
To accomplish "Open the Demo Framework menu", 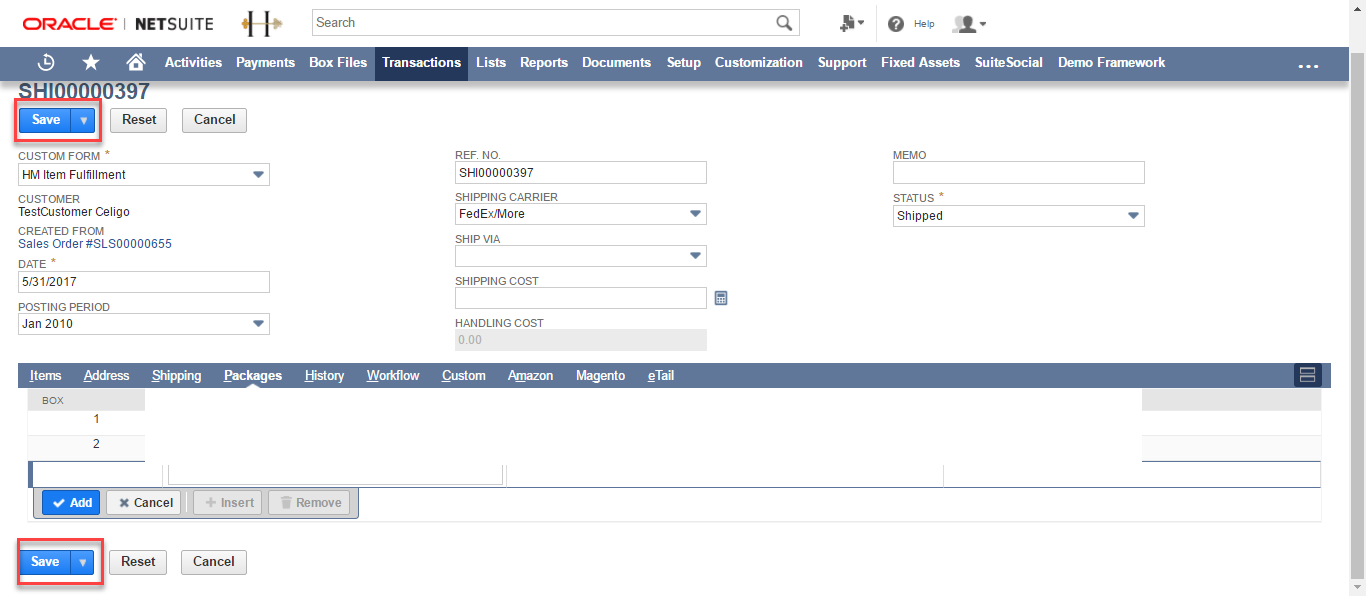I will tap(1112, 62).
